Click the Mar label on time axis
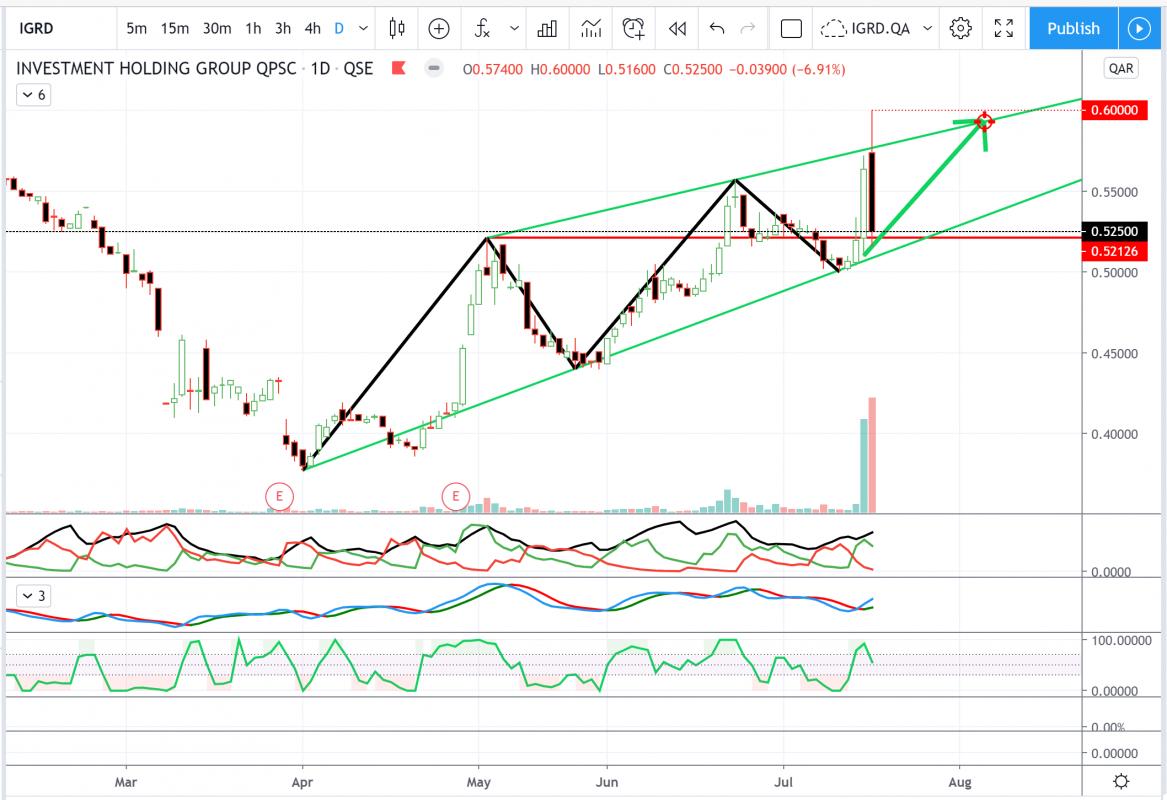This screenshot has height=800, width=1167. click(126, 782)
